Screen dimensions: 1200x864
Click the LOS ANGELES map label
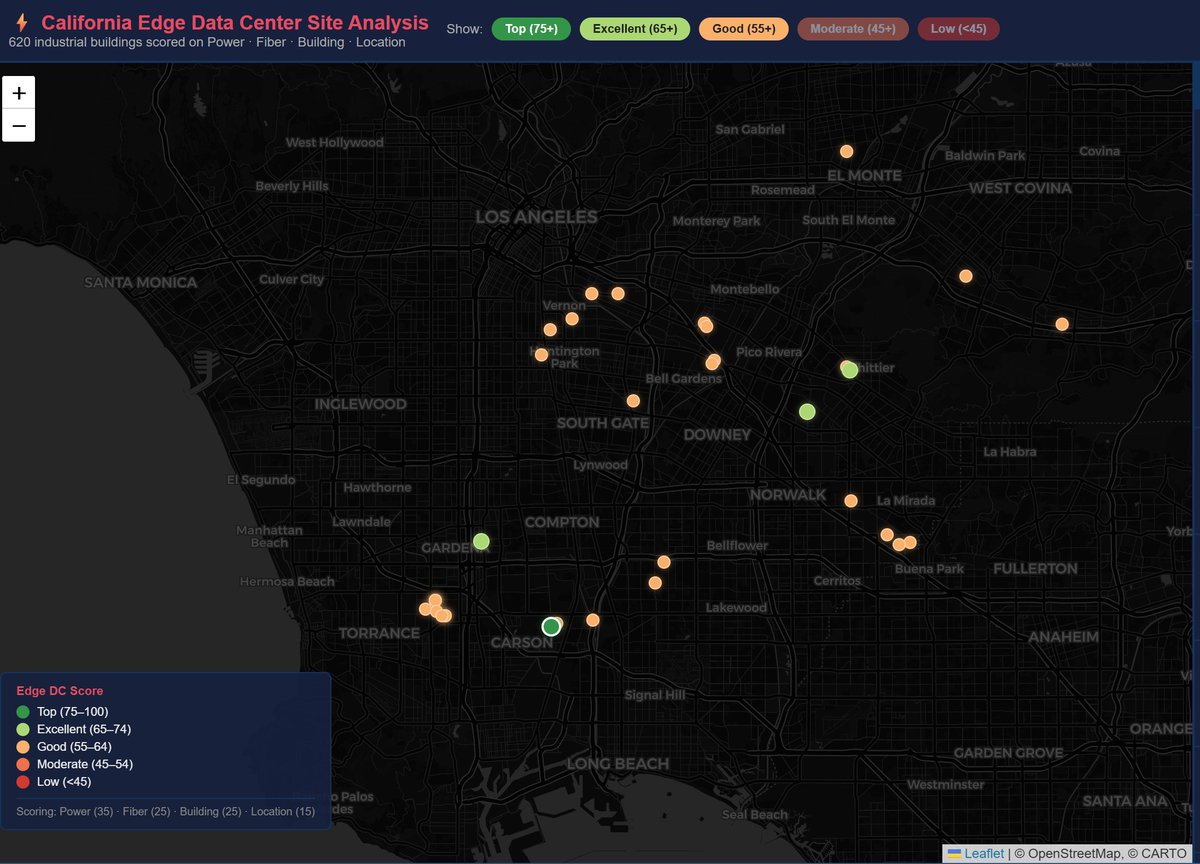tap(536, 217)
